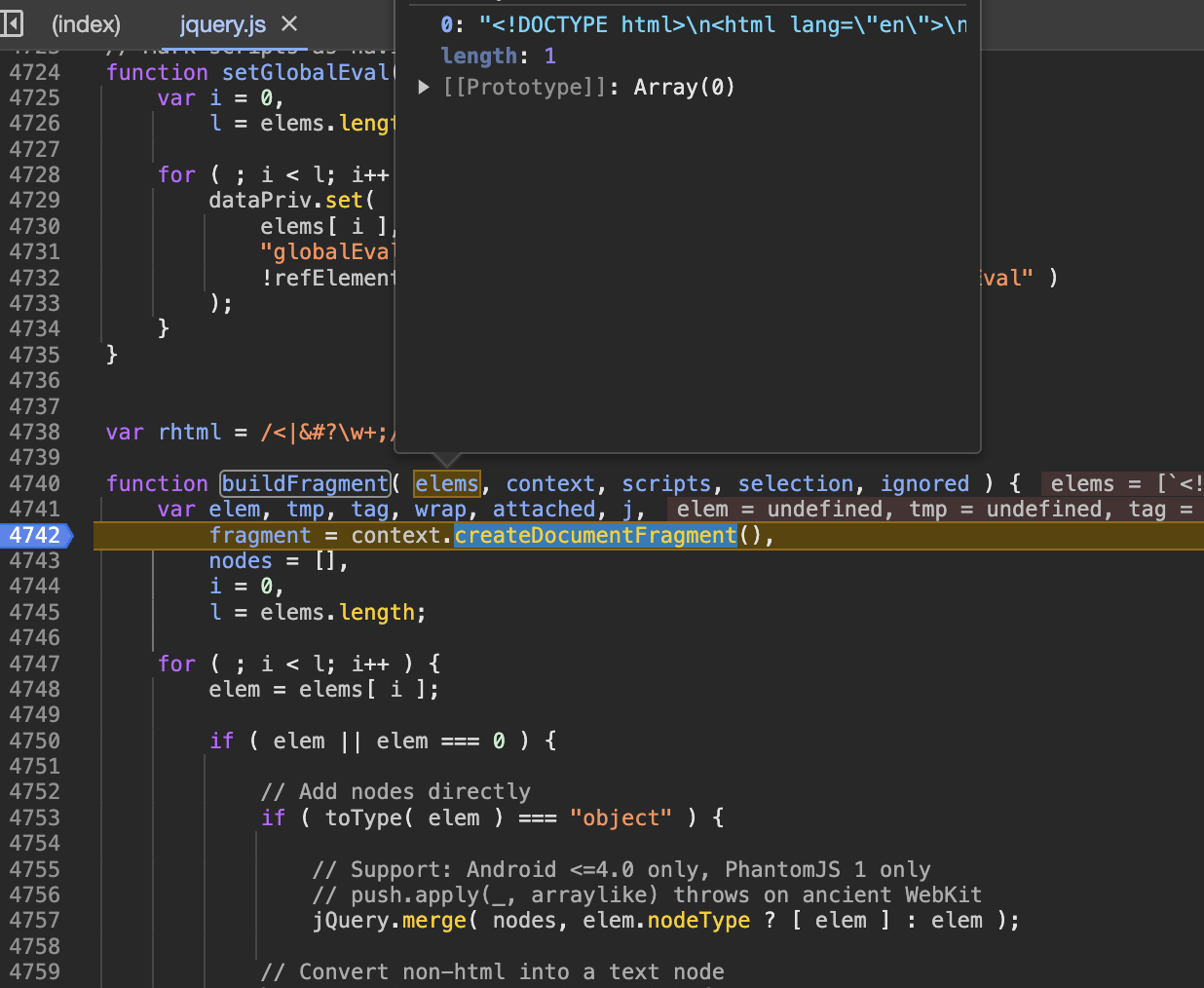Screen dimensions: 1204x988
Task: Expand array item 0 in the value popup
Action: point(446,24)
